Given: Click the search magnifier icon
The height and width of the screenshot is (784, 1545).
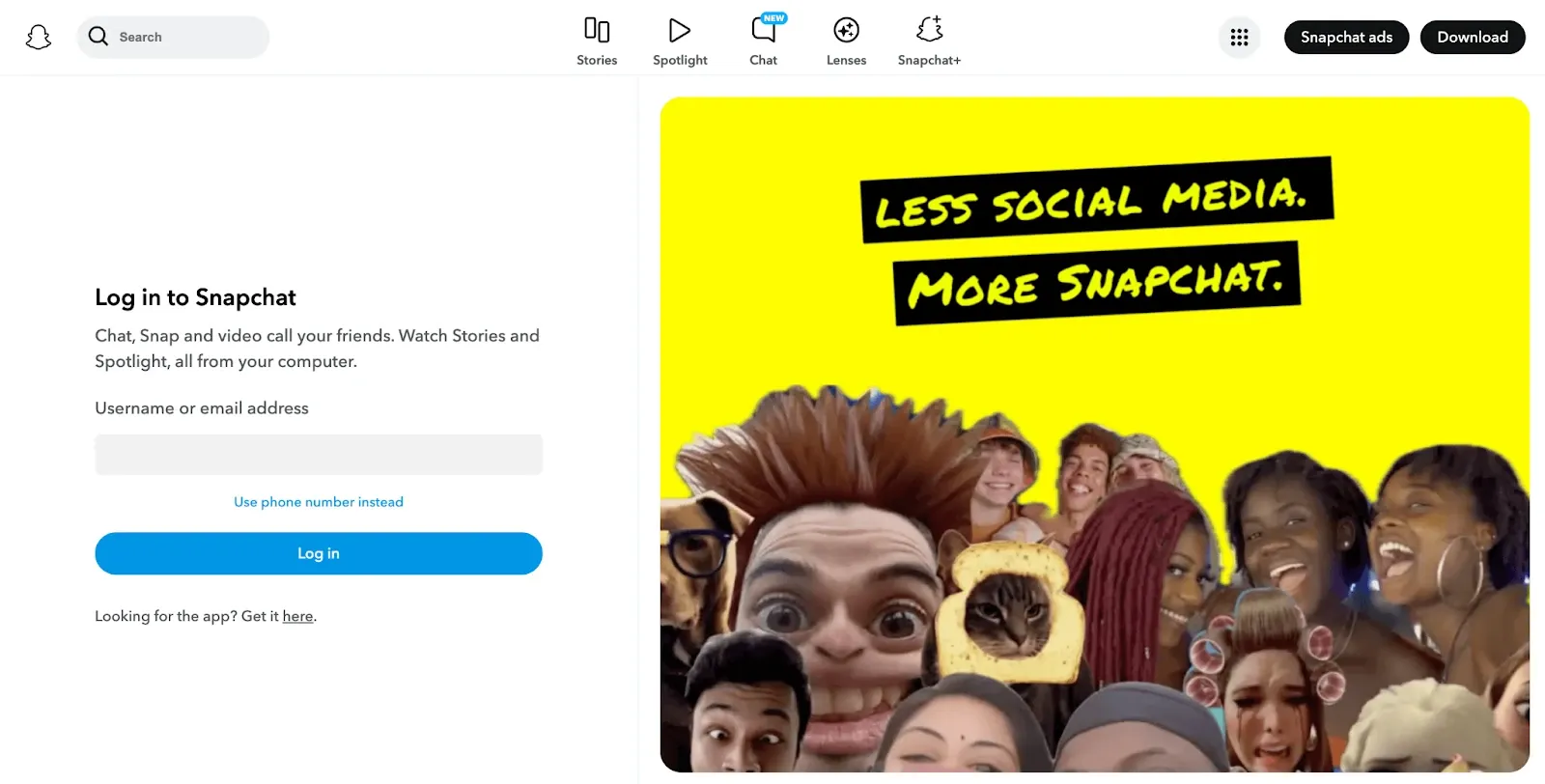Looking at the screenshot, I should pos(98,37).
